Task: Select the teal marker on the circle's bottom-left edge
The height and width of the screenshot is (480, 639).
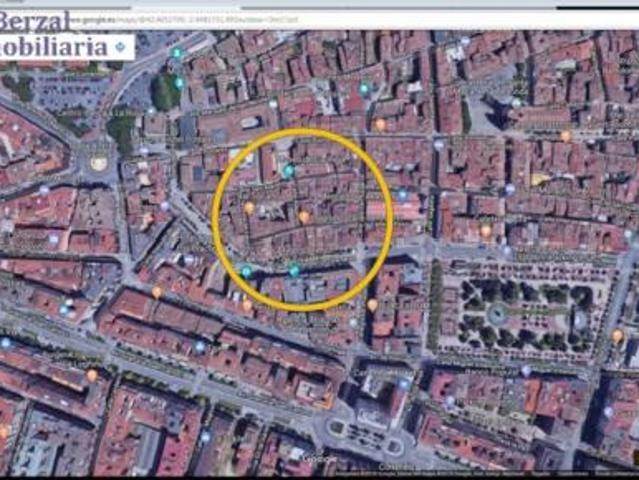Action: 246,271
